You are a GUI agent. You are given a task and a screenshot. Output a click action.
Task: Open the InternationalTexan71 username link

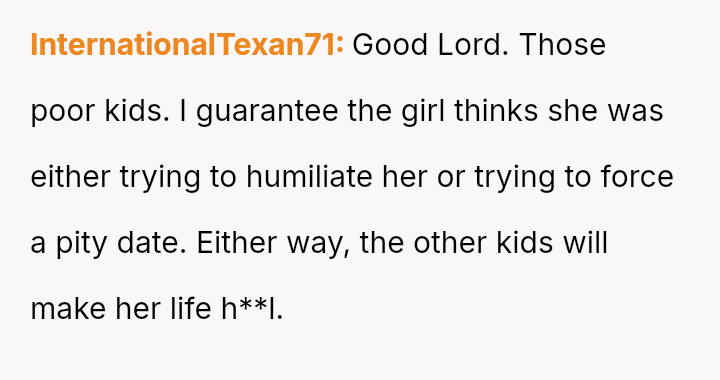pyautogui.click(x=186, y=45)
